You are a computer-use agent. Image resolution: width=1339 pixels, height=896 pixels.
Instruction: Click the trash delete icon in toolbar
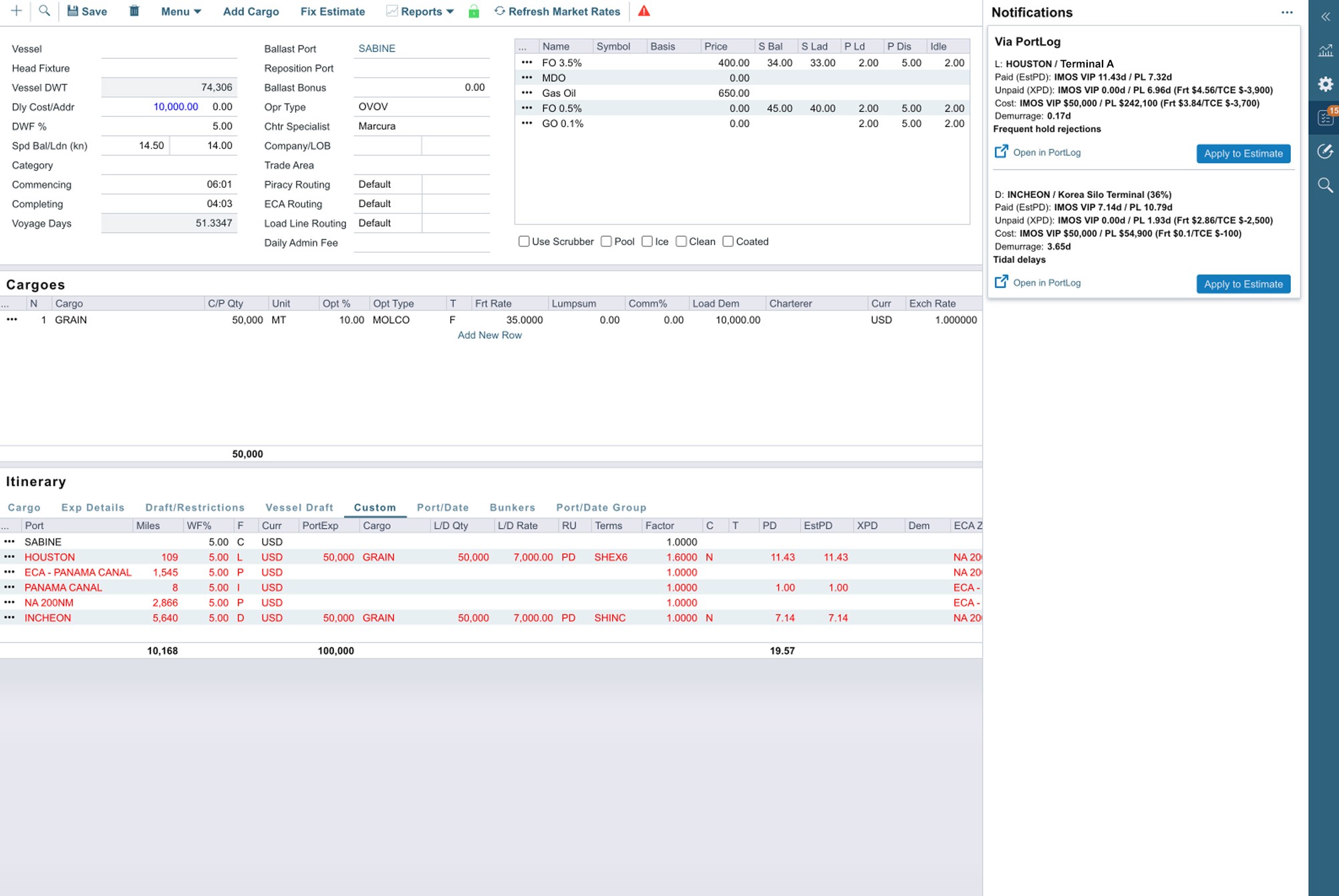[134, 11]
